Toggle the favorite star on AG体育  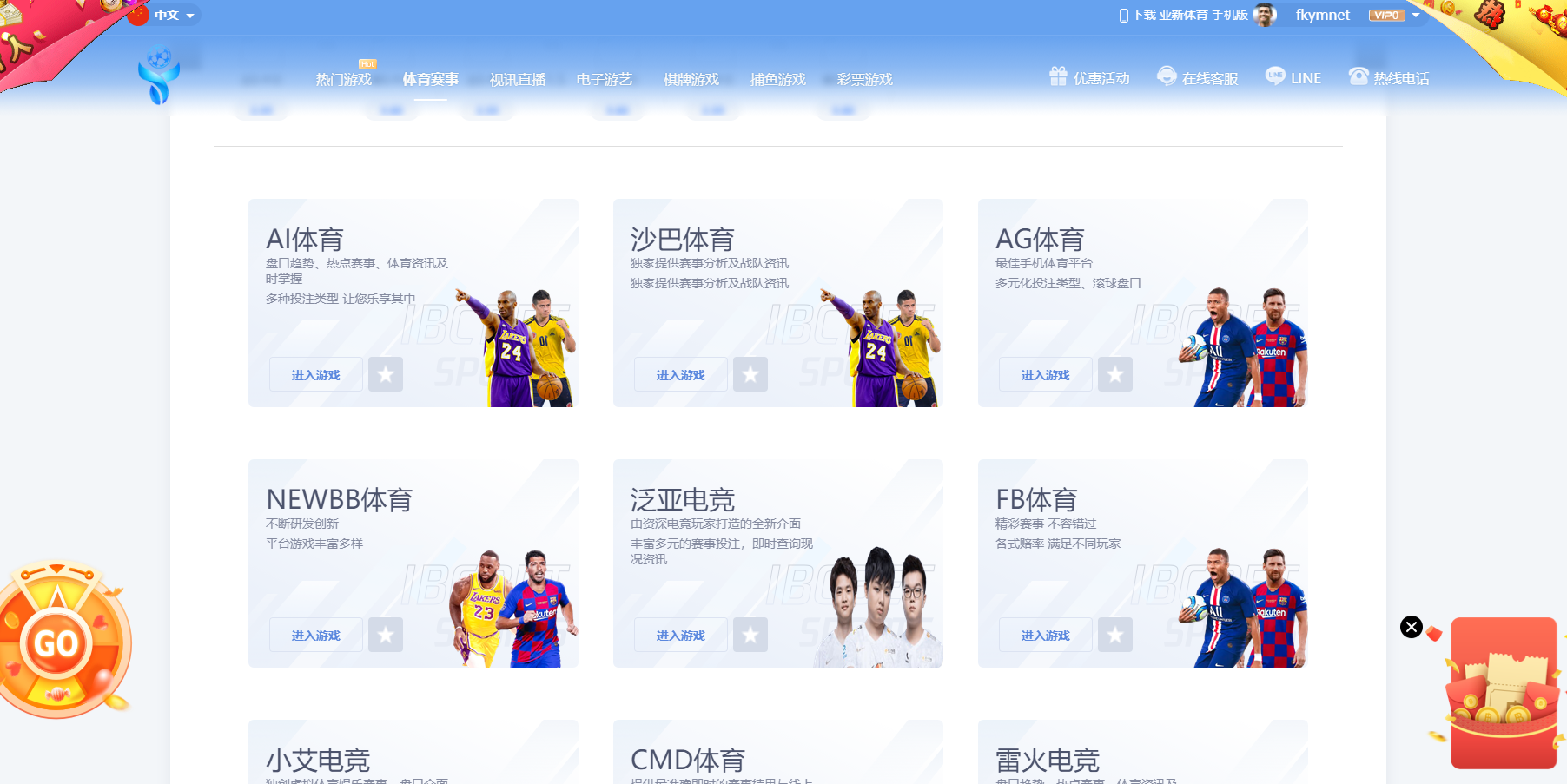tap(1115, 374)
